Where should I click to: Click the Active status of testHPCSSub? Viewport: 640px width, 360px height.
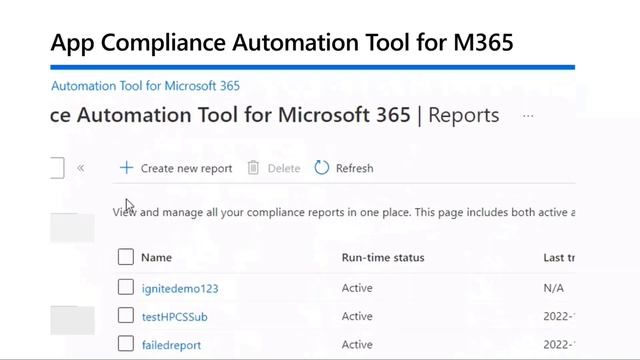pyautogui.click(x=357, y=316)
